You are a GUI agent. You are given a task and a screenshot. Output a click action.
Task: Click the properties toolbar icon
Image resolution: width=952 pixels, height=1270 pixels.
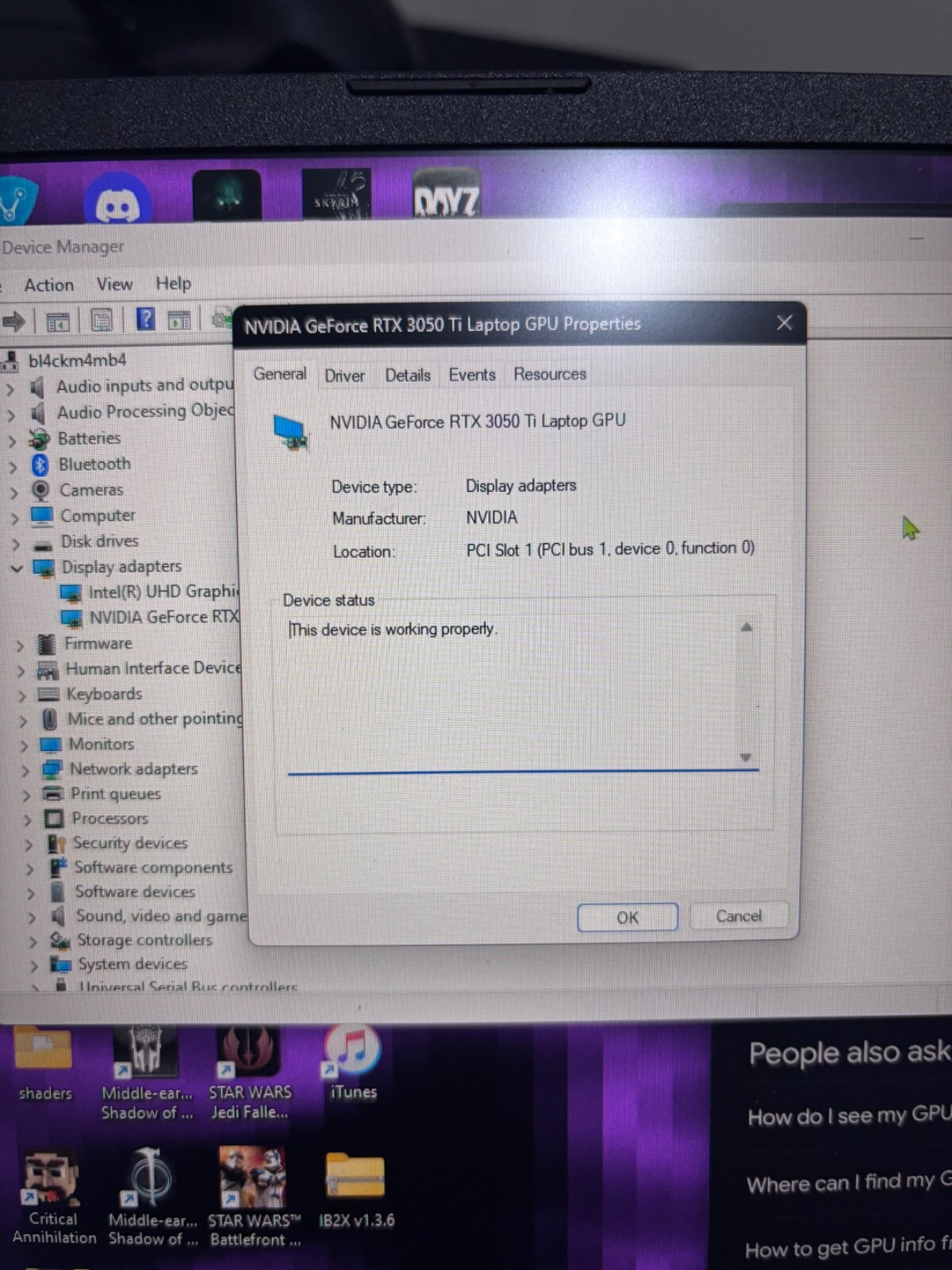point(102,321)
